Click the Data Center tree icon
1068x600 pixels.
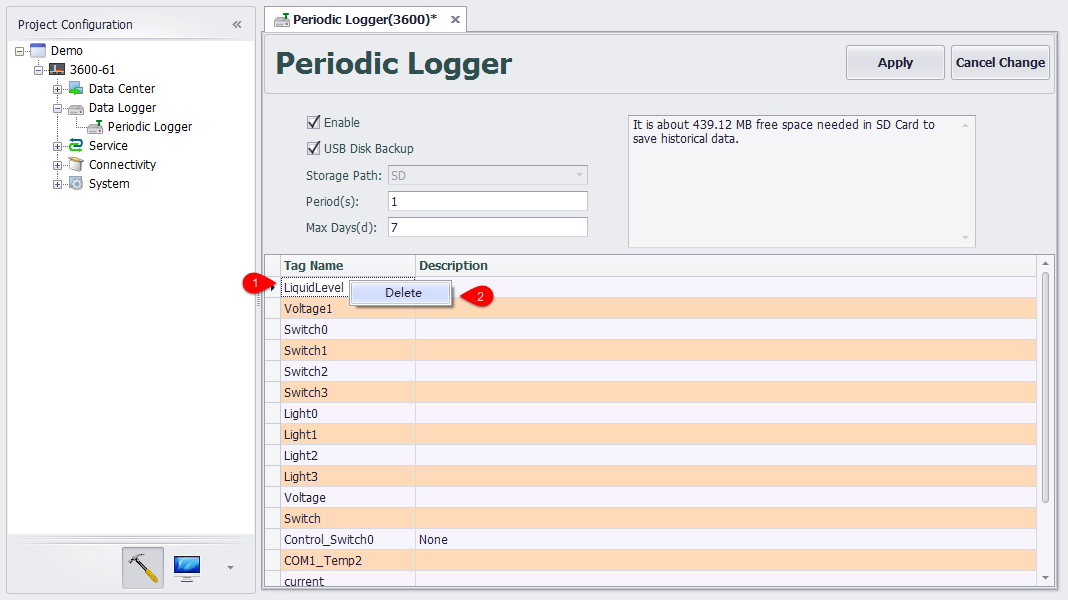[x=76, y=89]
